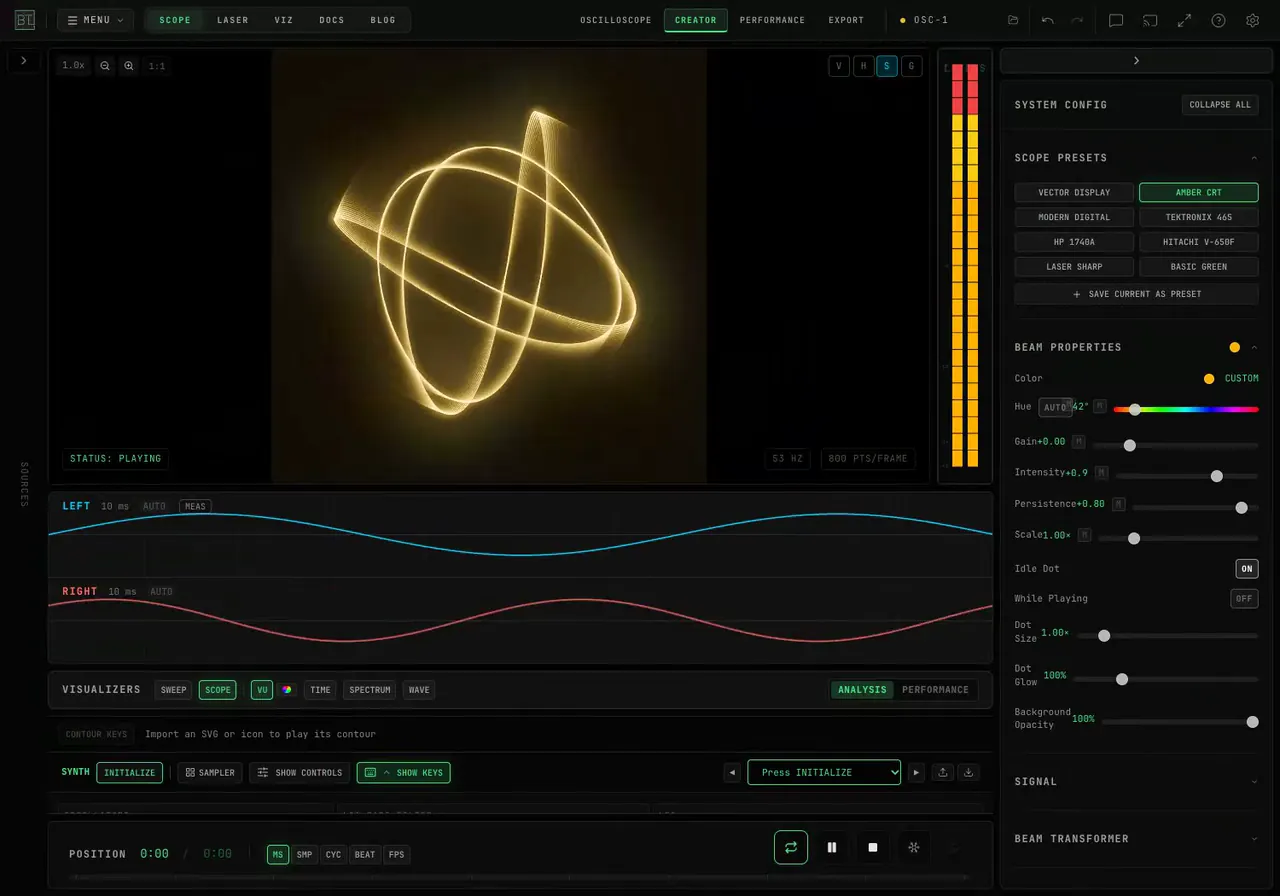Undo the last action
The height and width of the screenshot is (896, 1280).
(1047, 20)
